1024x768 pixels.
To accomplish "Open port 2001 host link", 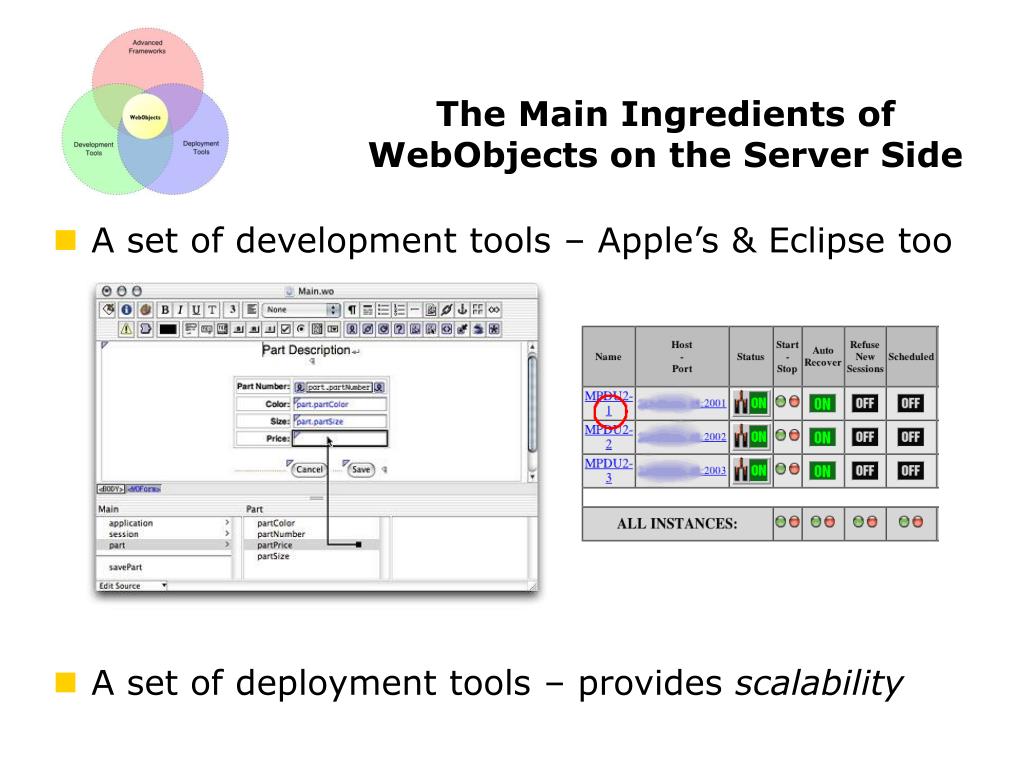I will pyautogui.click(x=714, y=403).
